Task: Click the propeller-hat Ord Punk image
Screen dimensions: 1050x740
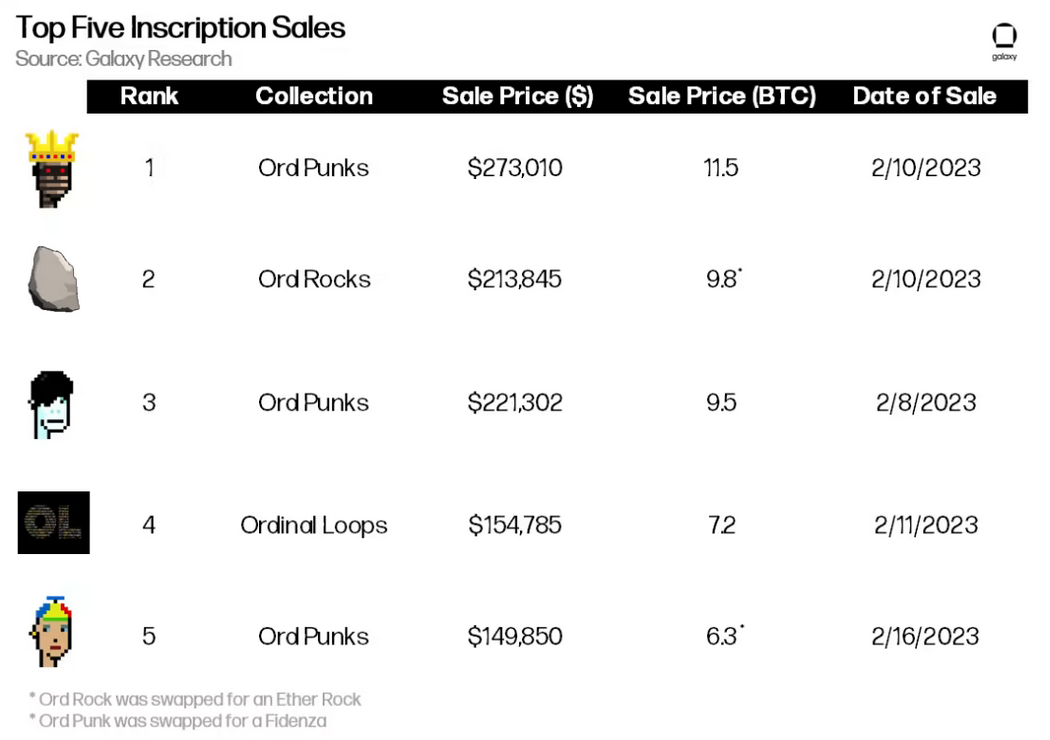Action: (51, 632)
